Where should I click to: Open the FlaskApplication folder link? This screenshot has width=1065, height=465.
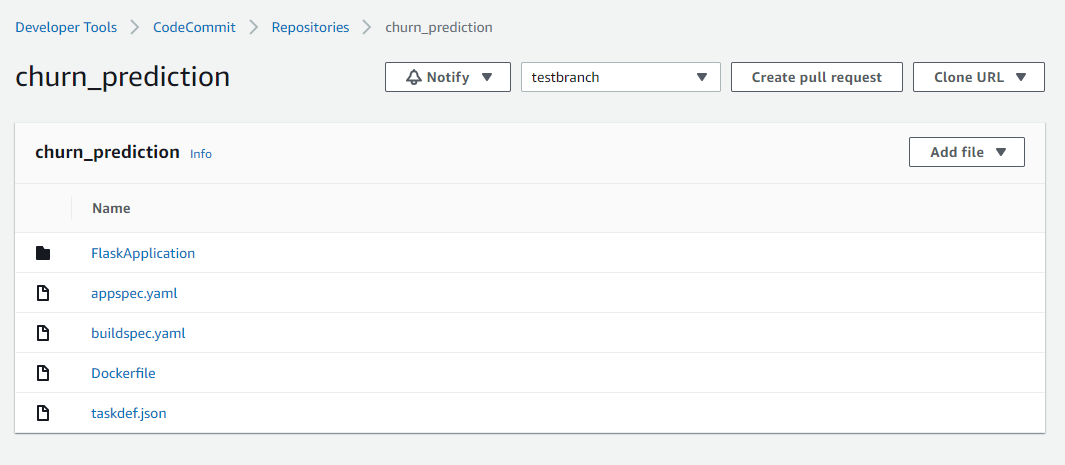143,253
